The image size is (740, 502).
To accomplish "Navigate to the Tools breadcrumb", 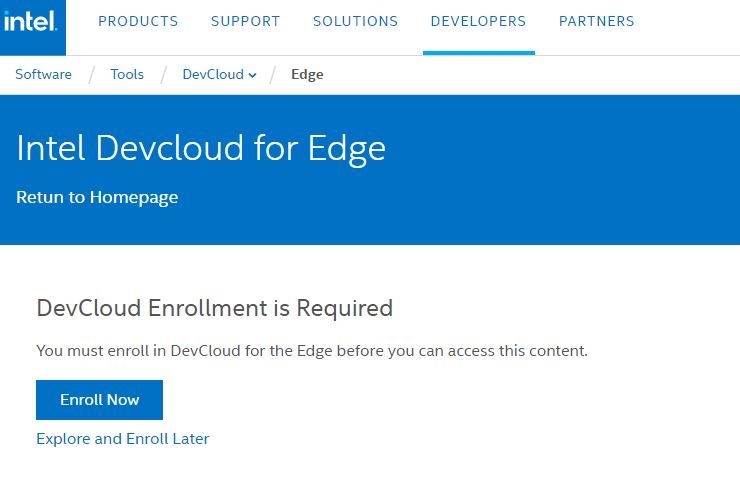I will click(x=127, y=74).
